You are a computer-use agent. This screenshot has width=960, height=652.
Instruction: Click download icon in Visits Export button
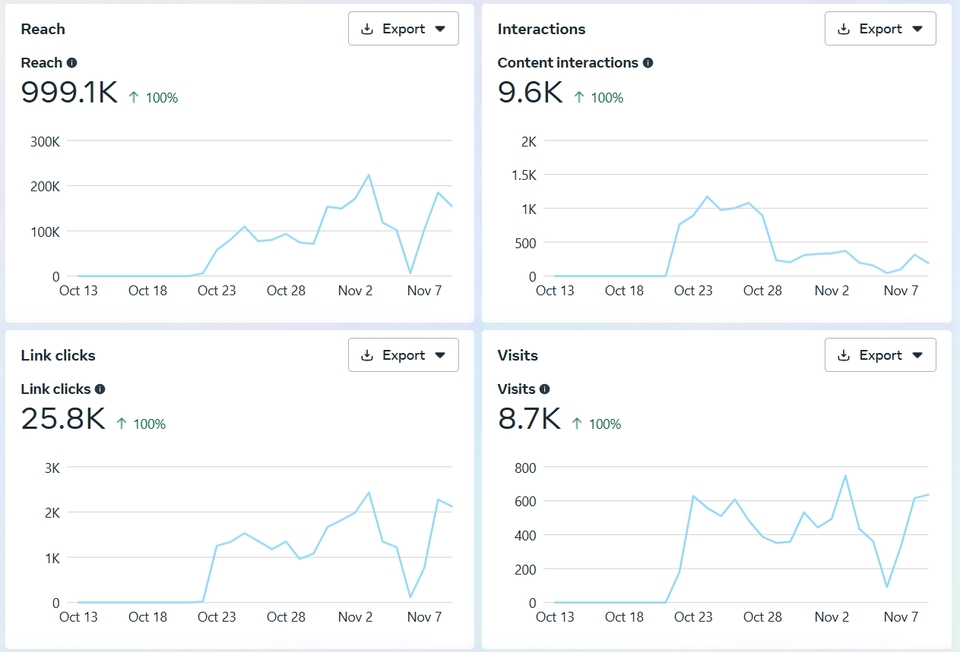coord(844,355)
